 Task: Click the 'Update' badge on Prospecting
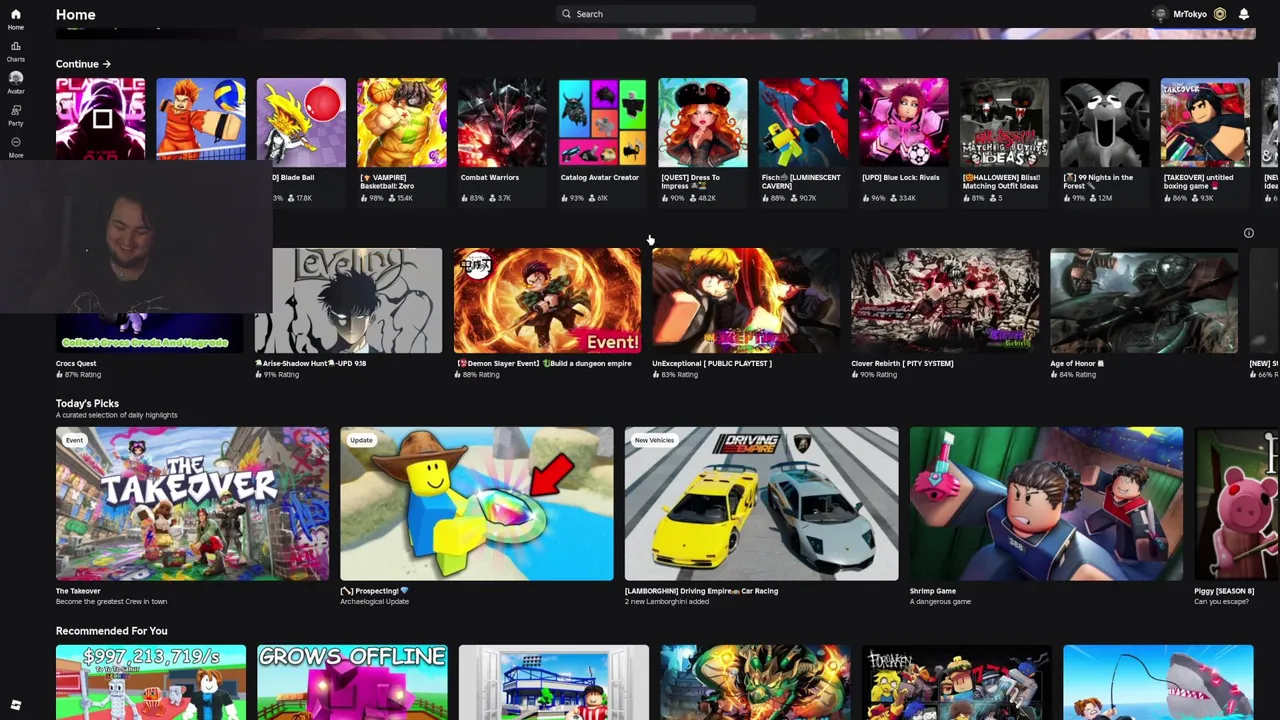[361, 440]
